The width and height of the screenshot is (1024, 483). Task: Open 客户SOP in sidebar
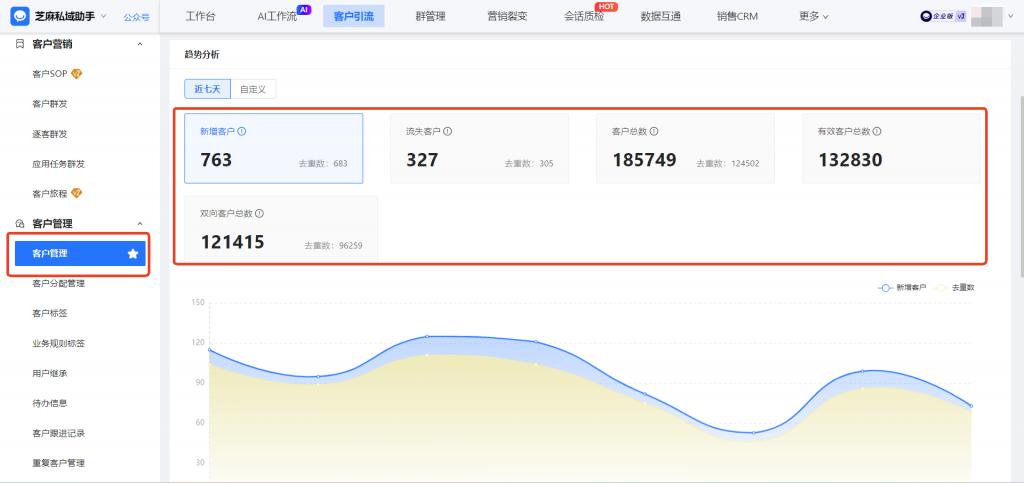point(50,74)
